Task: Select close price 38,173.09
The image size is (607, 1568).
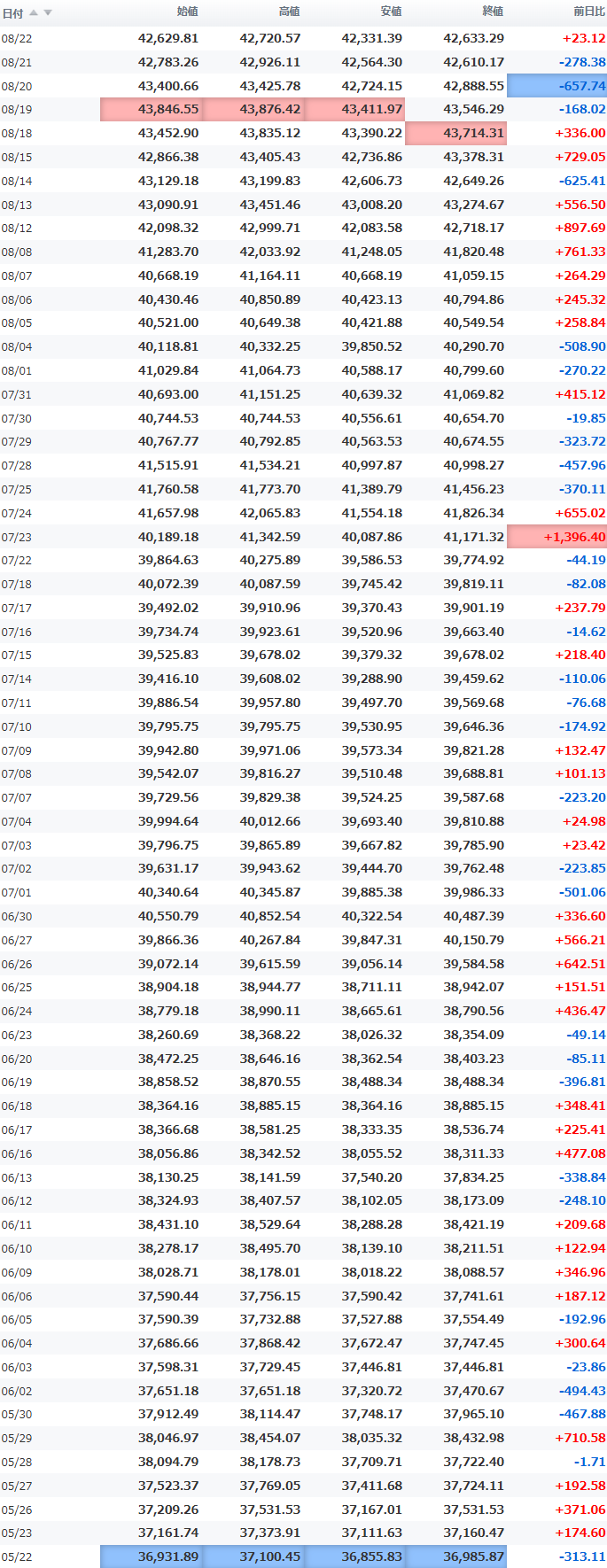Action: 474,1200
